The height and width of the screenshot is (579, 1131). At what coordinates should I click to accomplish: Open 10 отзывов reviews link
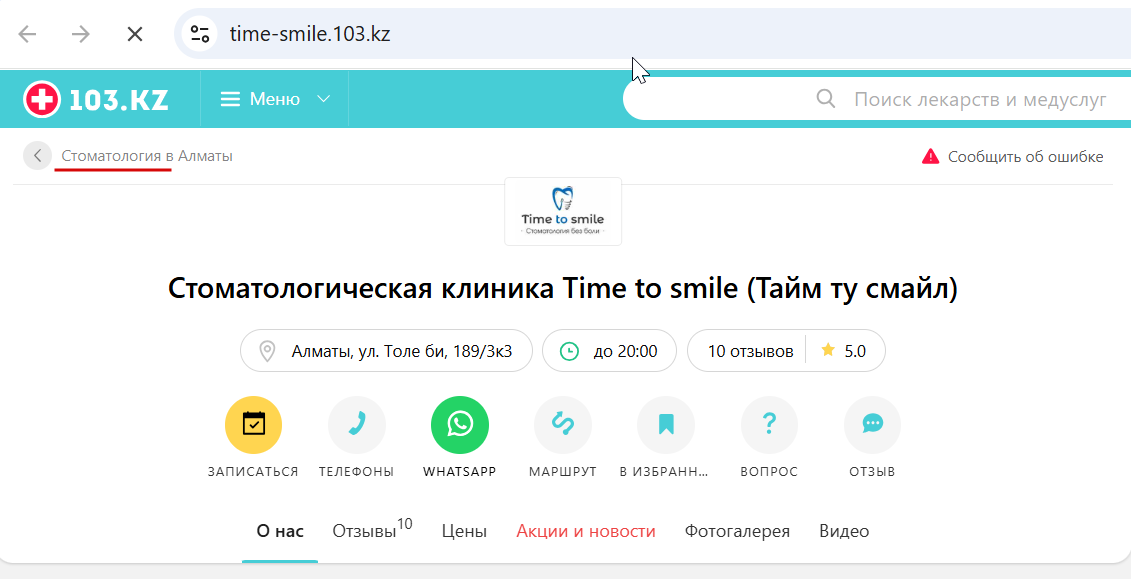pyautogui.click(x=750, y=351)
